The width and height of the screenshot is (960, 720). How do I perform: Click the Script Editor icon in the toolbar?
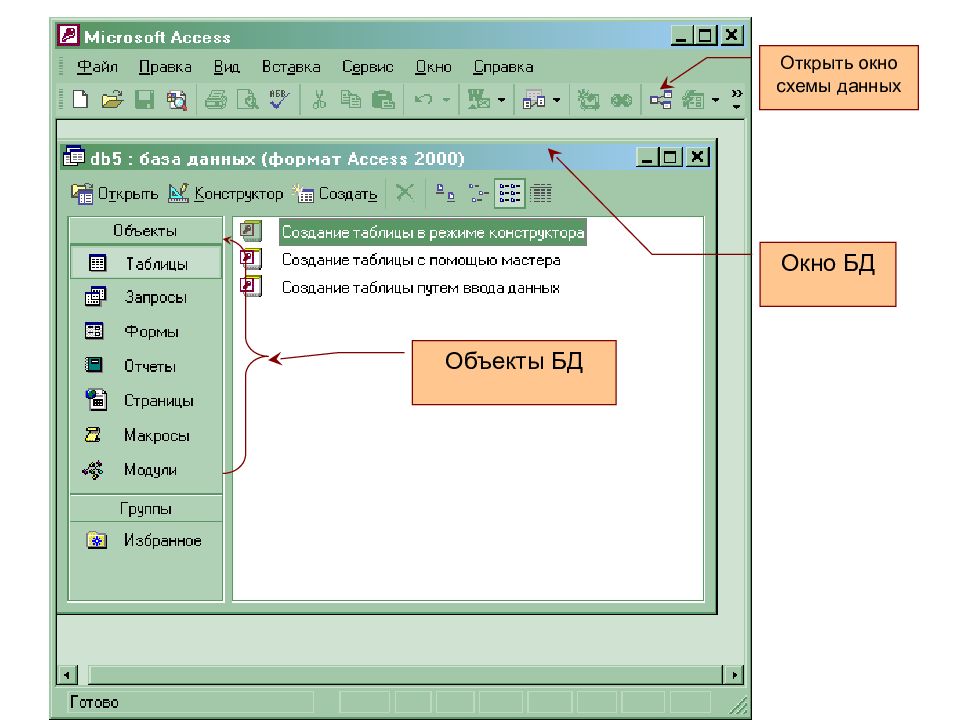[x=621, y=100]
